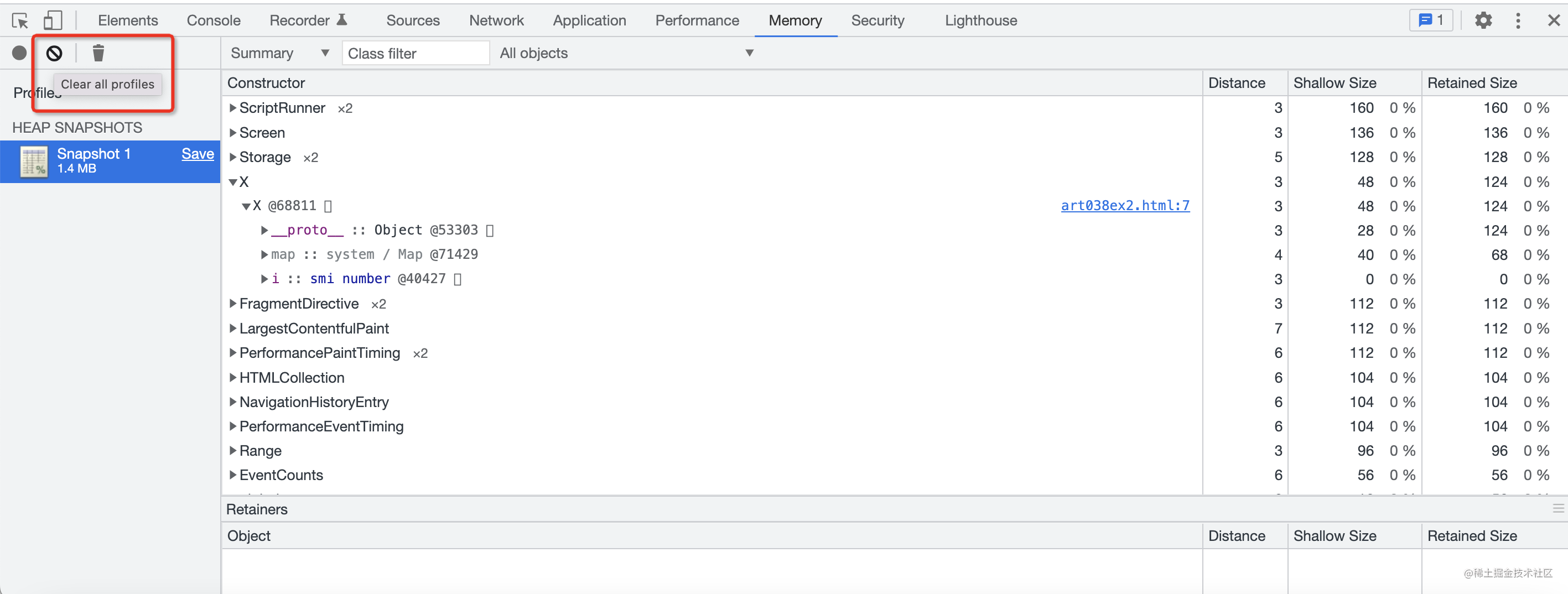Screen dimensions: 1568x594
Task: Open DevTools settings
Action: [1483, 20]
